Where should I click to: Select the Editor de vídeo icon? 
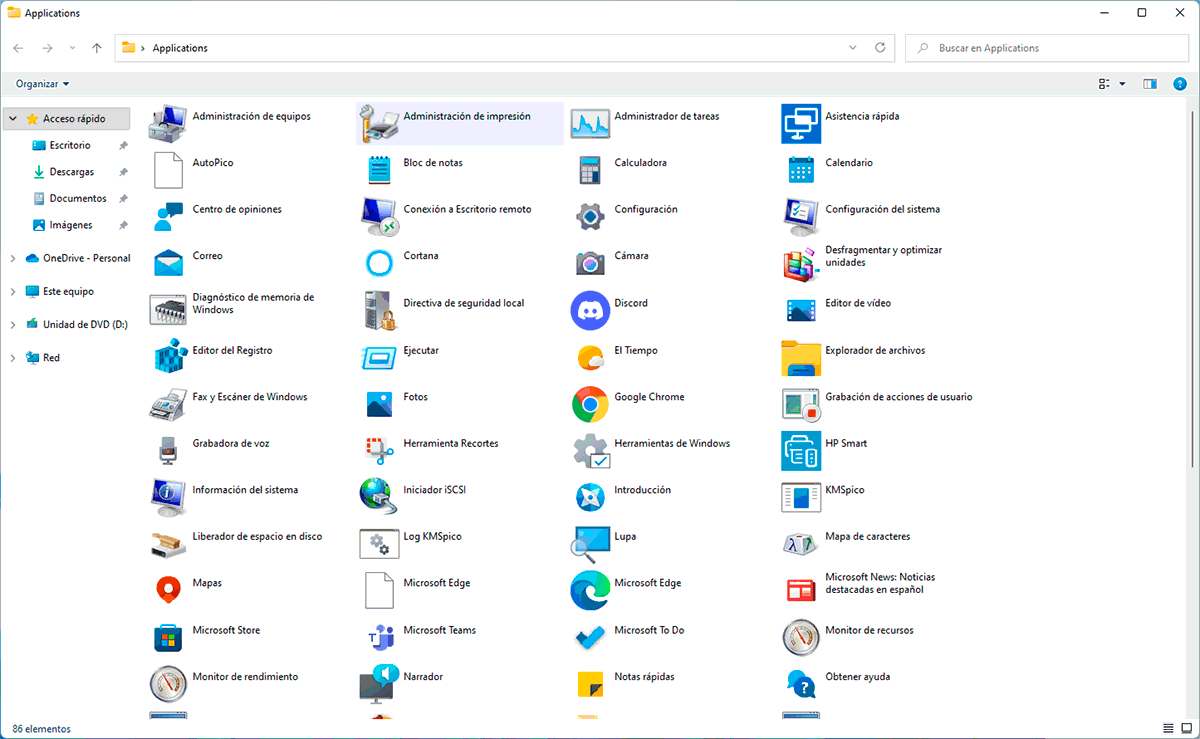pos(801,310)
